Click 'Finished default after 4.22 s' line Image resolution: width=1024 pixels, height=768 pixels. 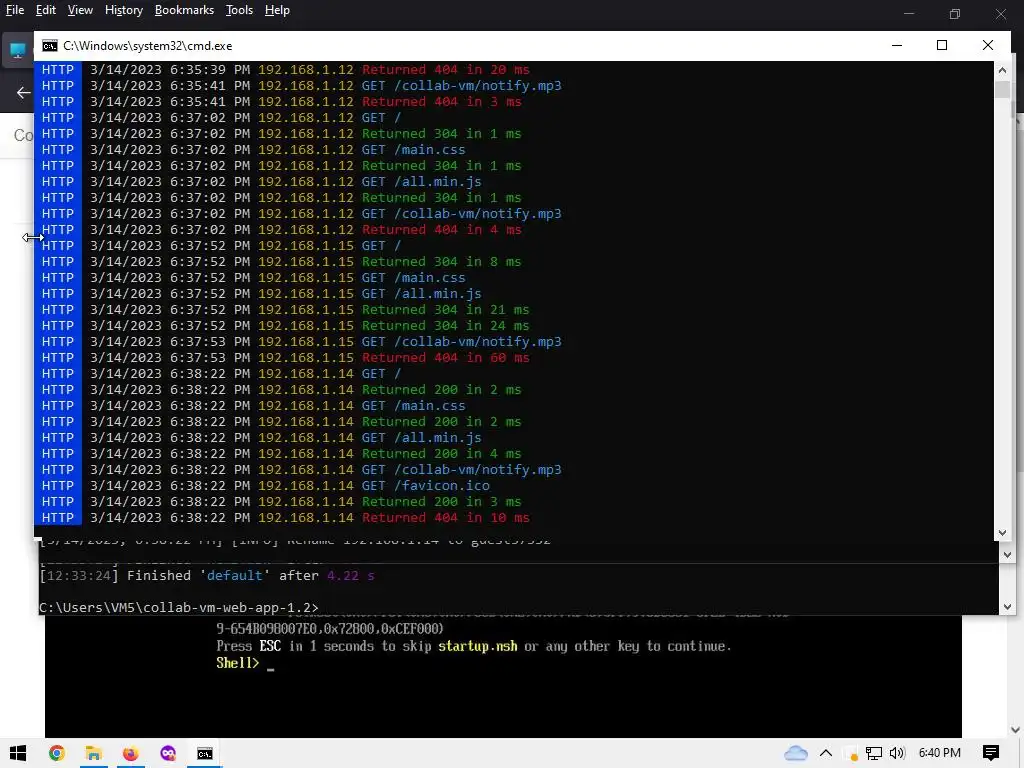(x=207, y=575)
